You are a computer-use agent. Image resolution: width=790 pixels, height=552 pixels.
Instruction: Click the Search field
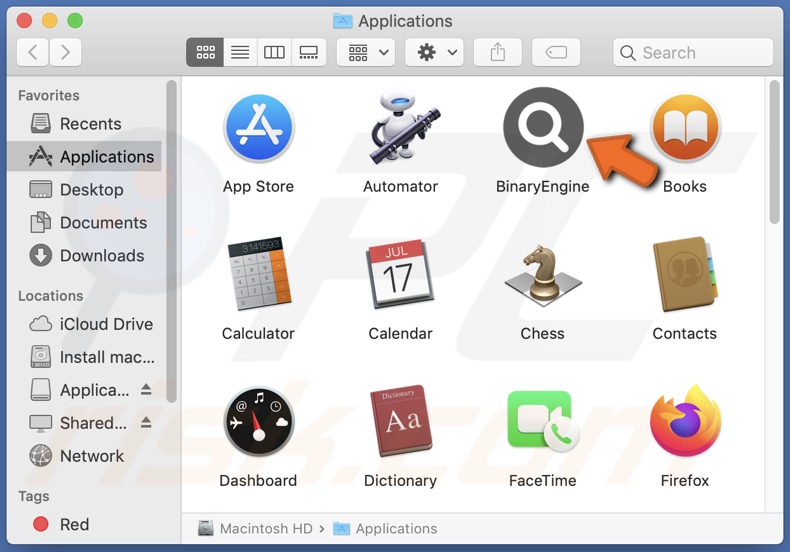[x=693, y=52]
